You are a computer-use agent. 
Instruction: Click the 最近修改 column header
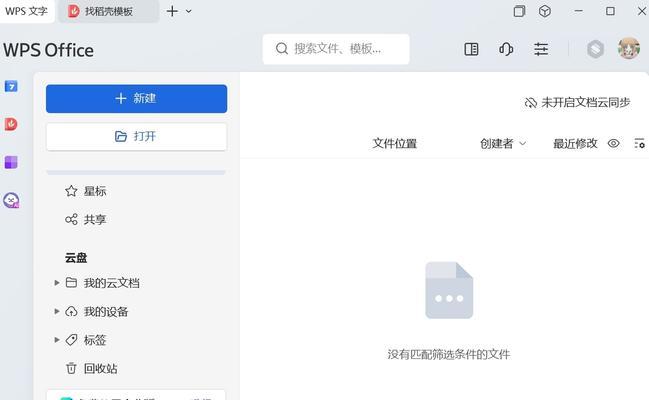pos(575,144)
